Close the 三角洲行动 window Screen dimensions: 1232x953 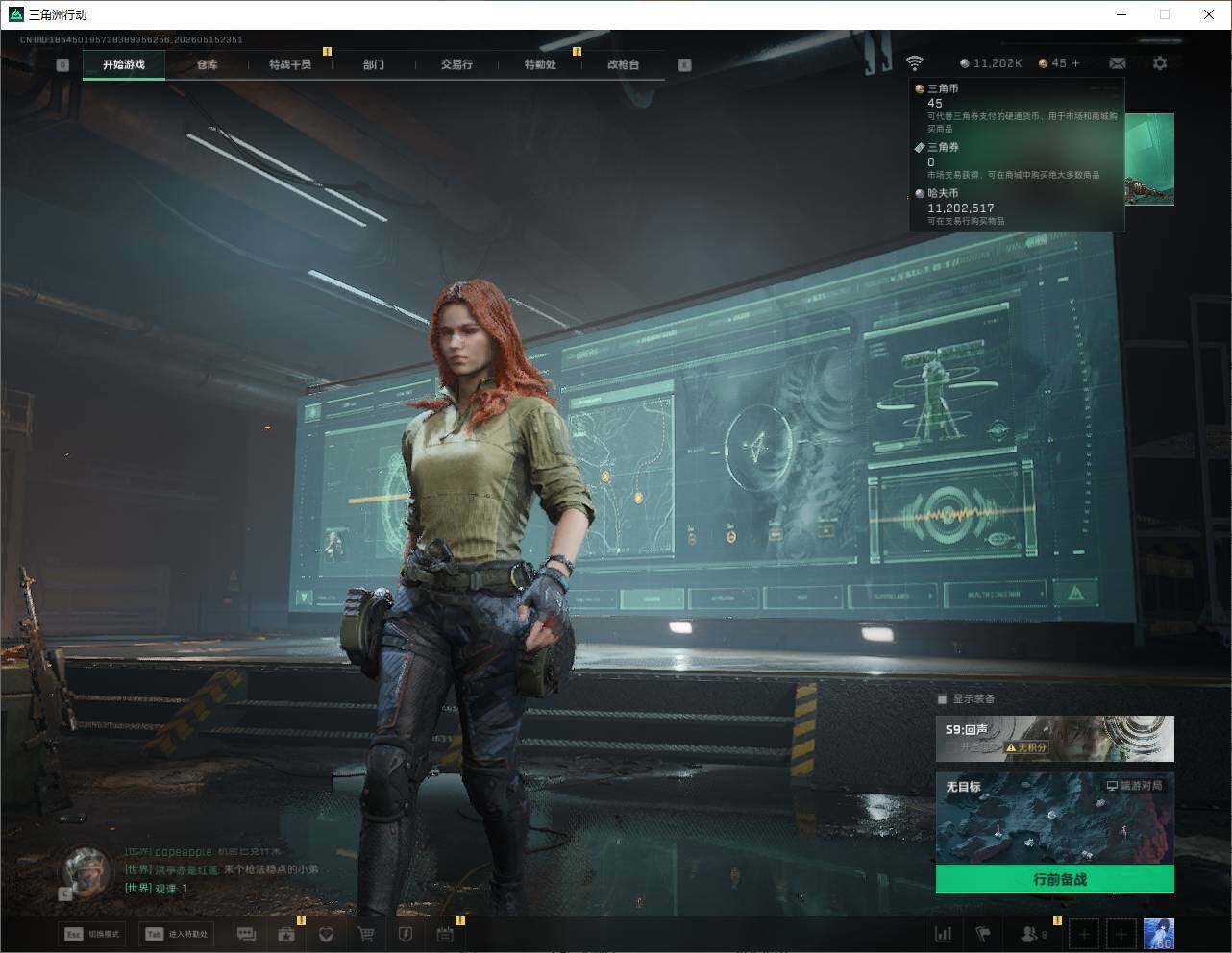[1209, 14]
